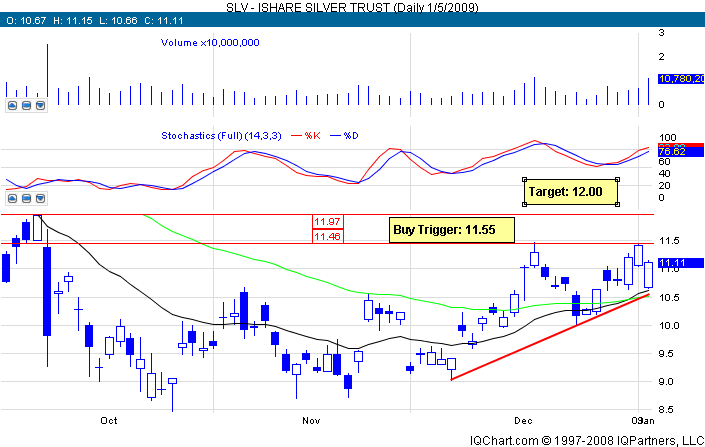Click the middle bar icon in Stochastics panel

[x=27, y=198]
